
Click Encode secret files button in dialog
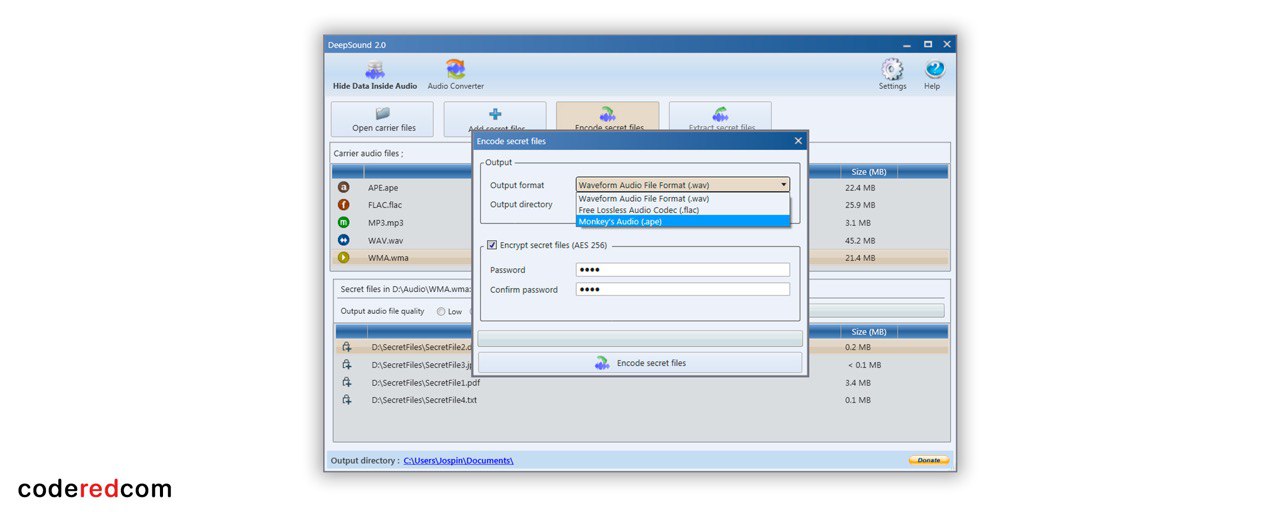(x=640, y=363)
